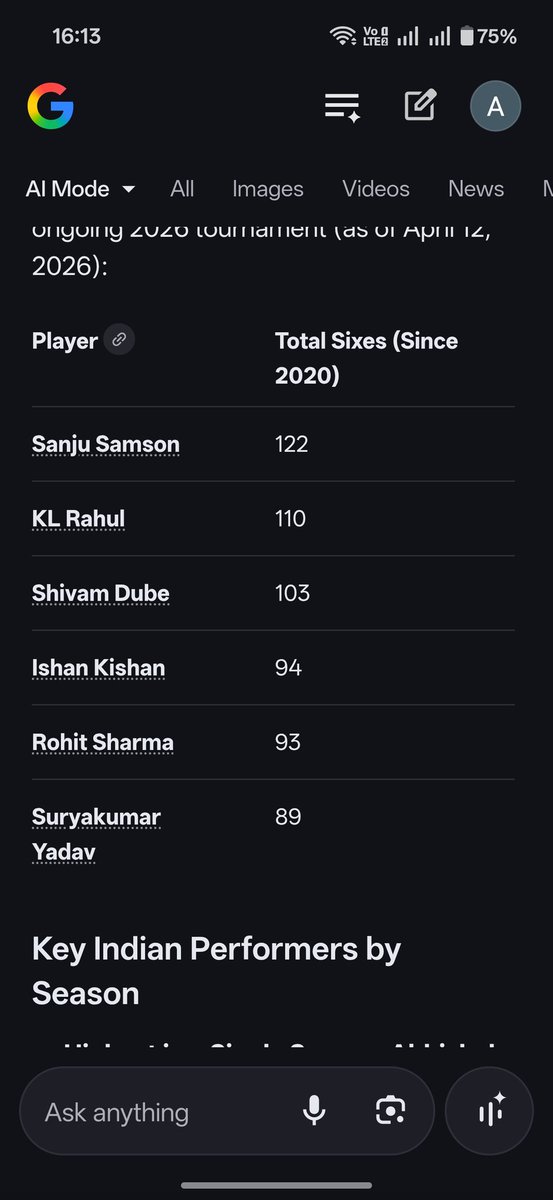Image resolution: width=553 pixels, height=1200 pixels.
Task: Switch to the Images tab
Action: tap(267, 189)
